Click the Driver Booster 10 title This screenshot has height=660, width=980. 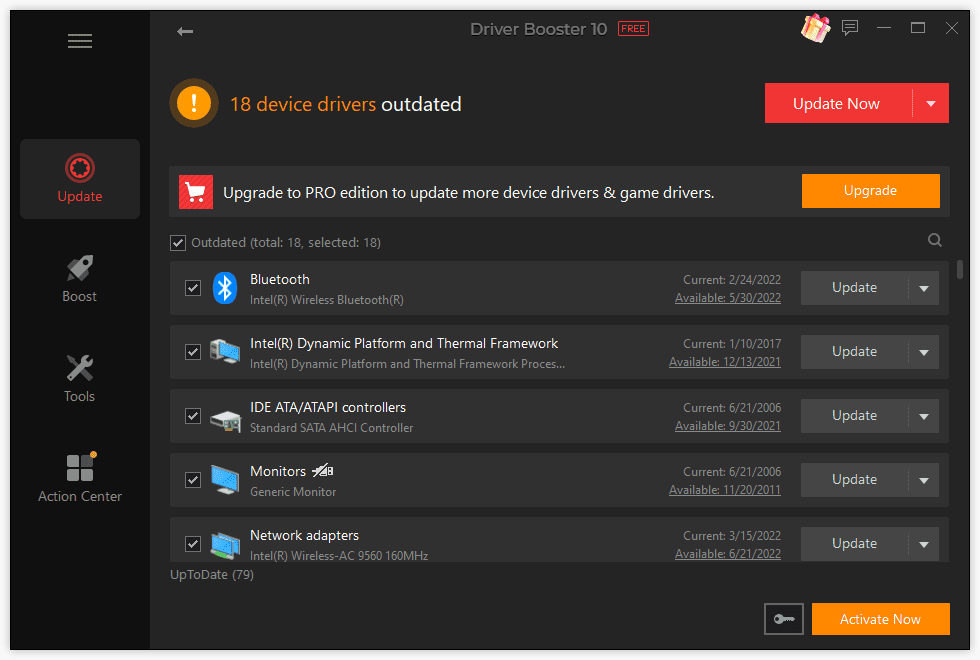pyautogui.click(x=539, y=29)
